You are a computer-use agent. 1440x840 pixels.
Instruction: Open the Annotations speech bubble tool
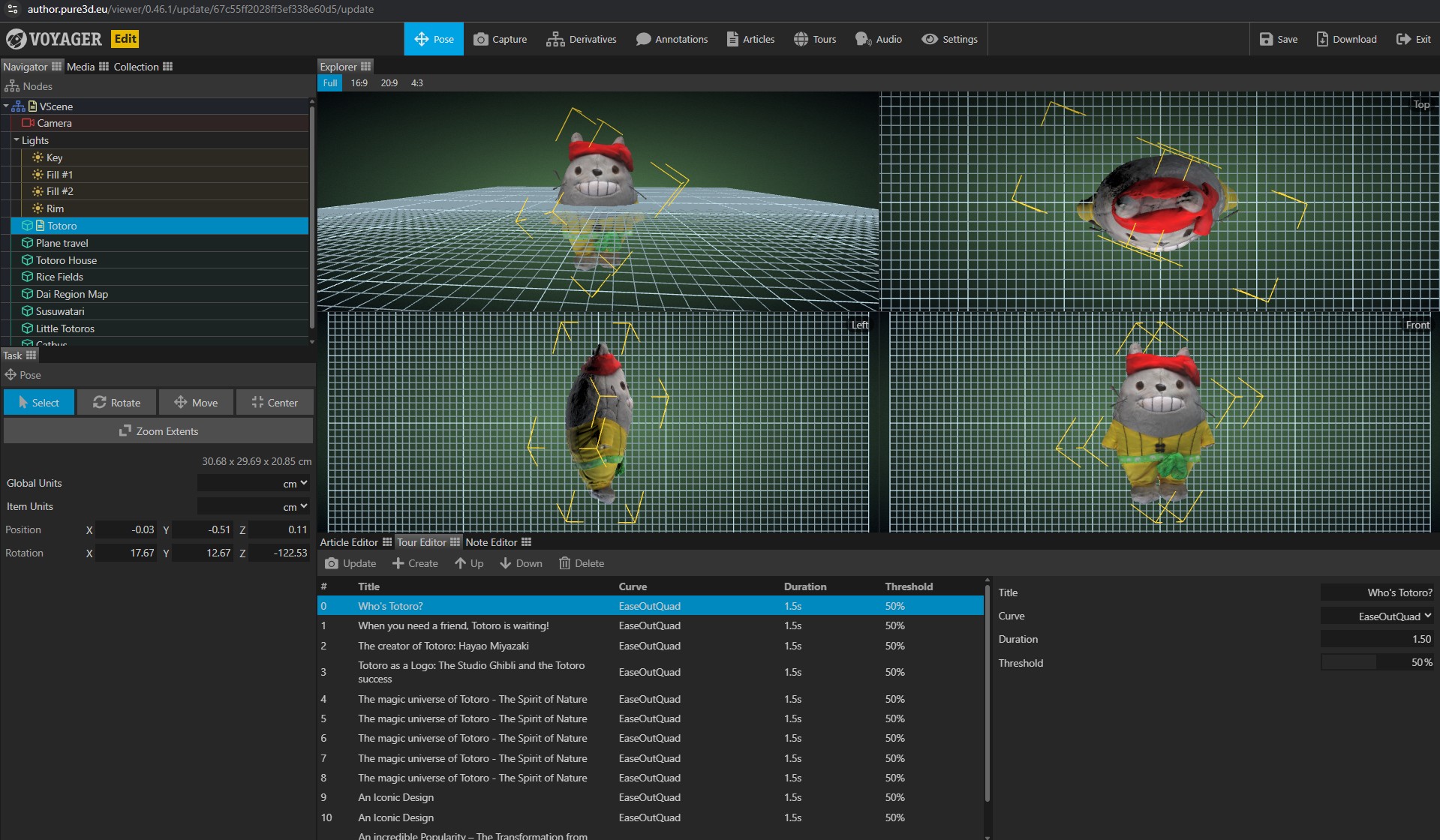click(x=672, y=39)
